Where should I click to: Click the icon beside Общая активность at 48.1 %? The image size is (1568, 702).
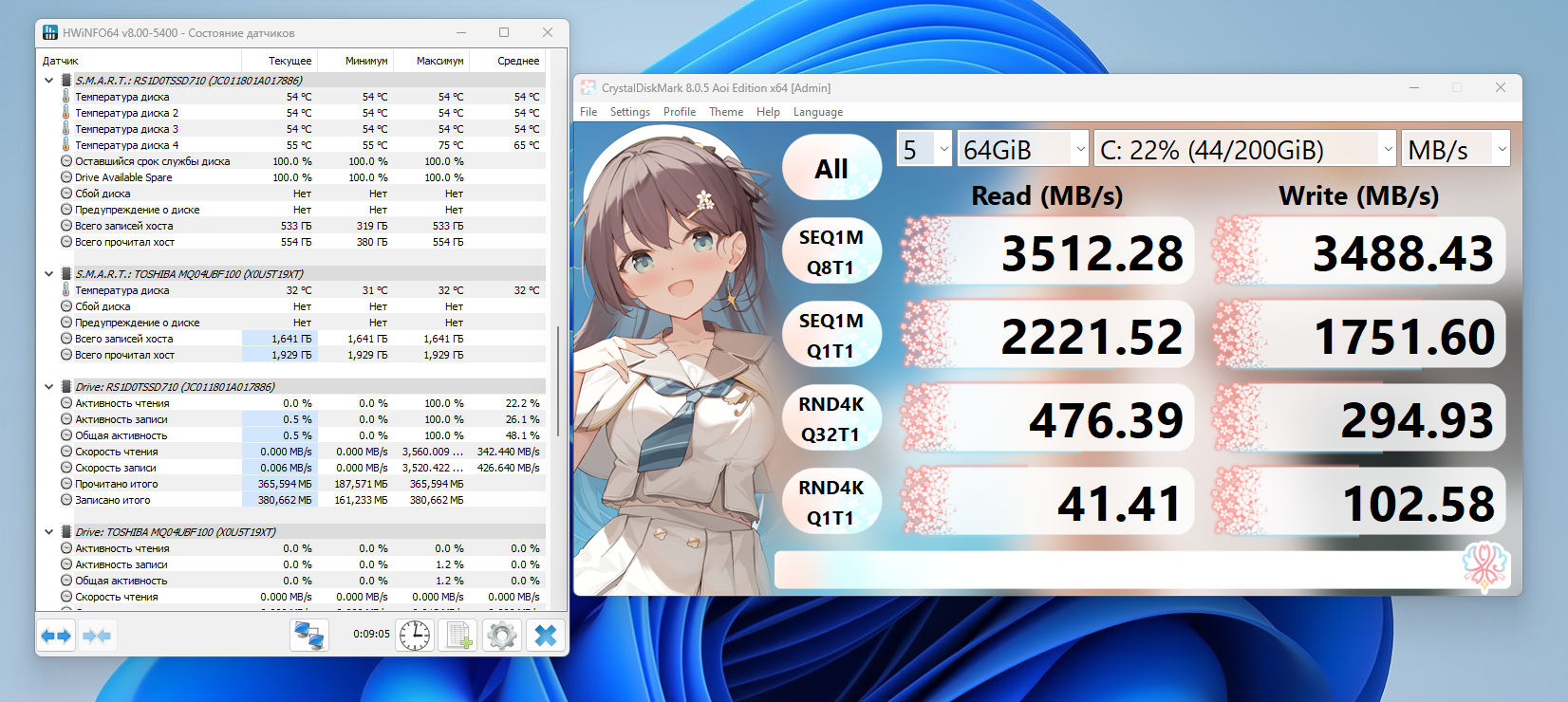point(66,435)
